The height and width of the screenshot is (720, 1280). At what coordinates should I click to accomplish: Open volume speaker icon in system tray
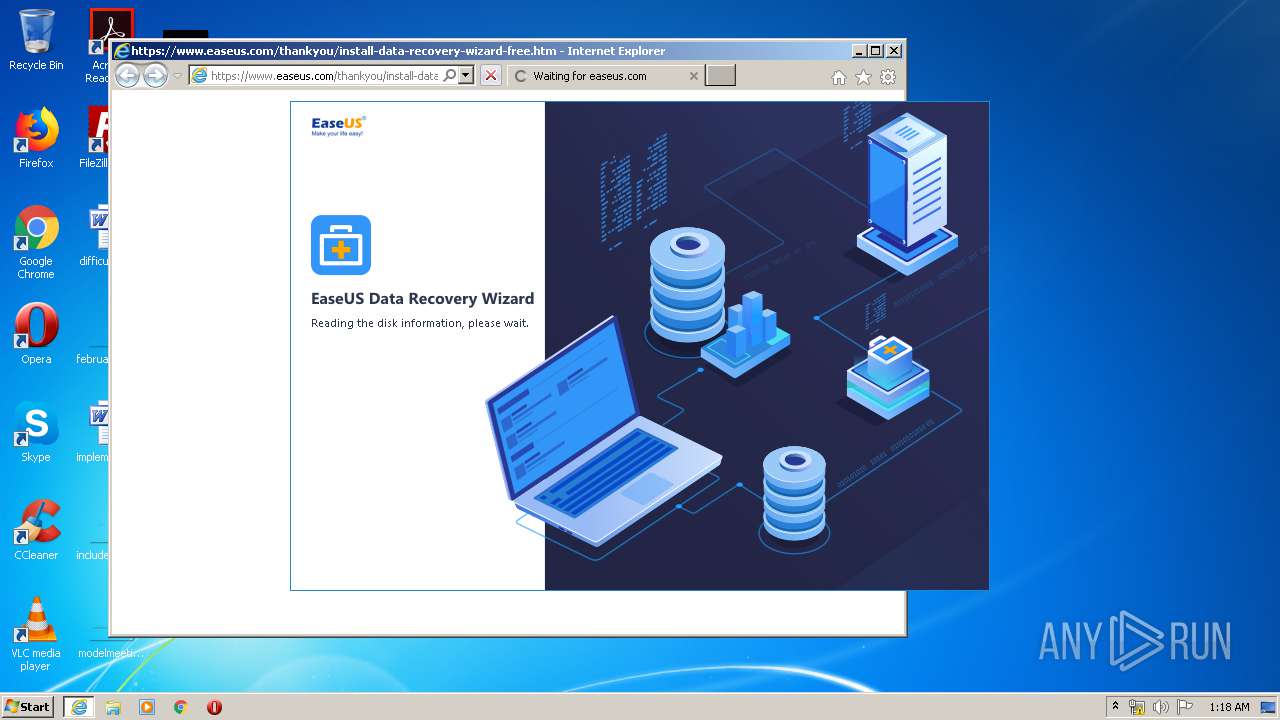[1161, 707]
